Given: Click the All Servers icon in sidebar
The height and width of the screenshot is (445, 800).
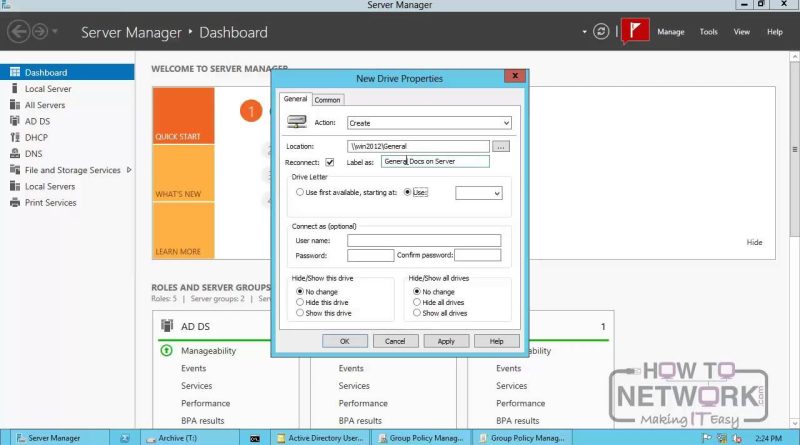Looking at the screenshot, I should [15, 105].
